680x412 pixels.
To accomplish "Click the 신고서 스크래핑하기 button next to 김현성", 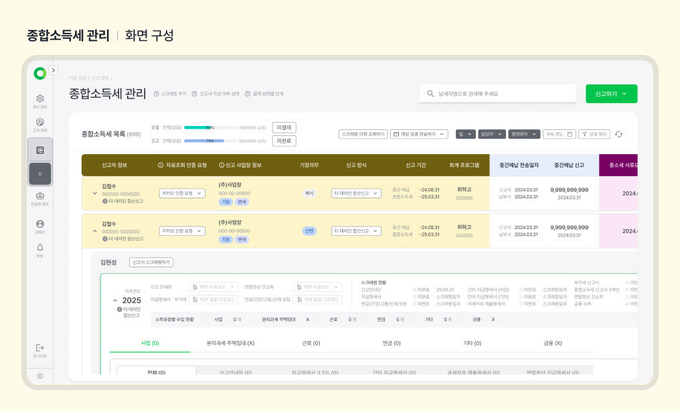I will coord(150,262).
